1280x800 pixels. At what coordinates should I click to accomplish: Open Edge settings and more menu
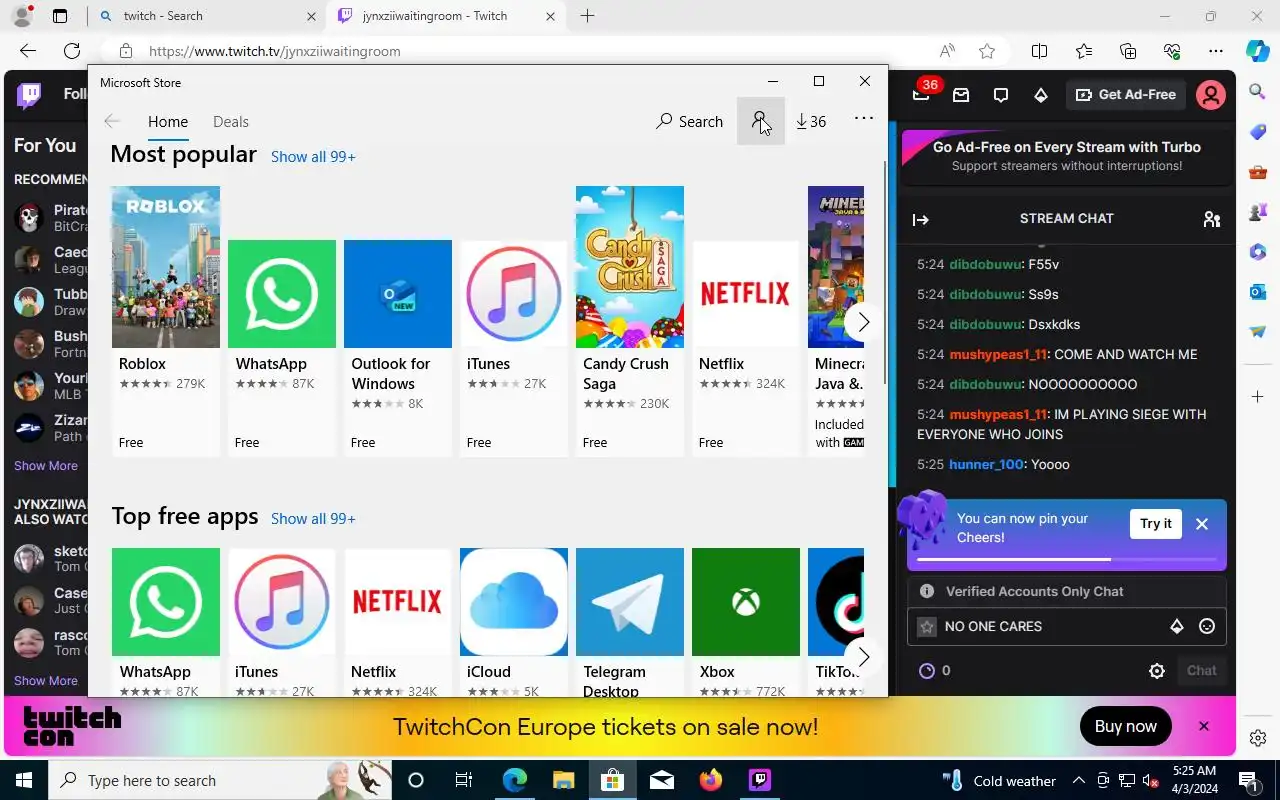(x=1215, y=51)
